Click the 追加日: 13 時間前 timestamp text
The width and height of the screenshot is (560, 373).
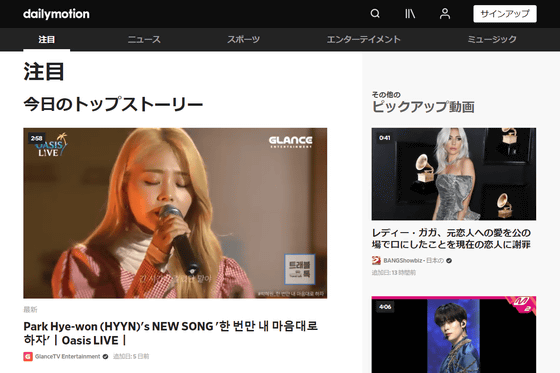point(394,273)
